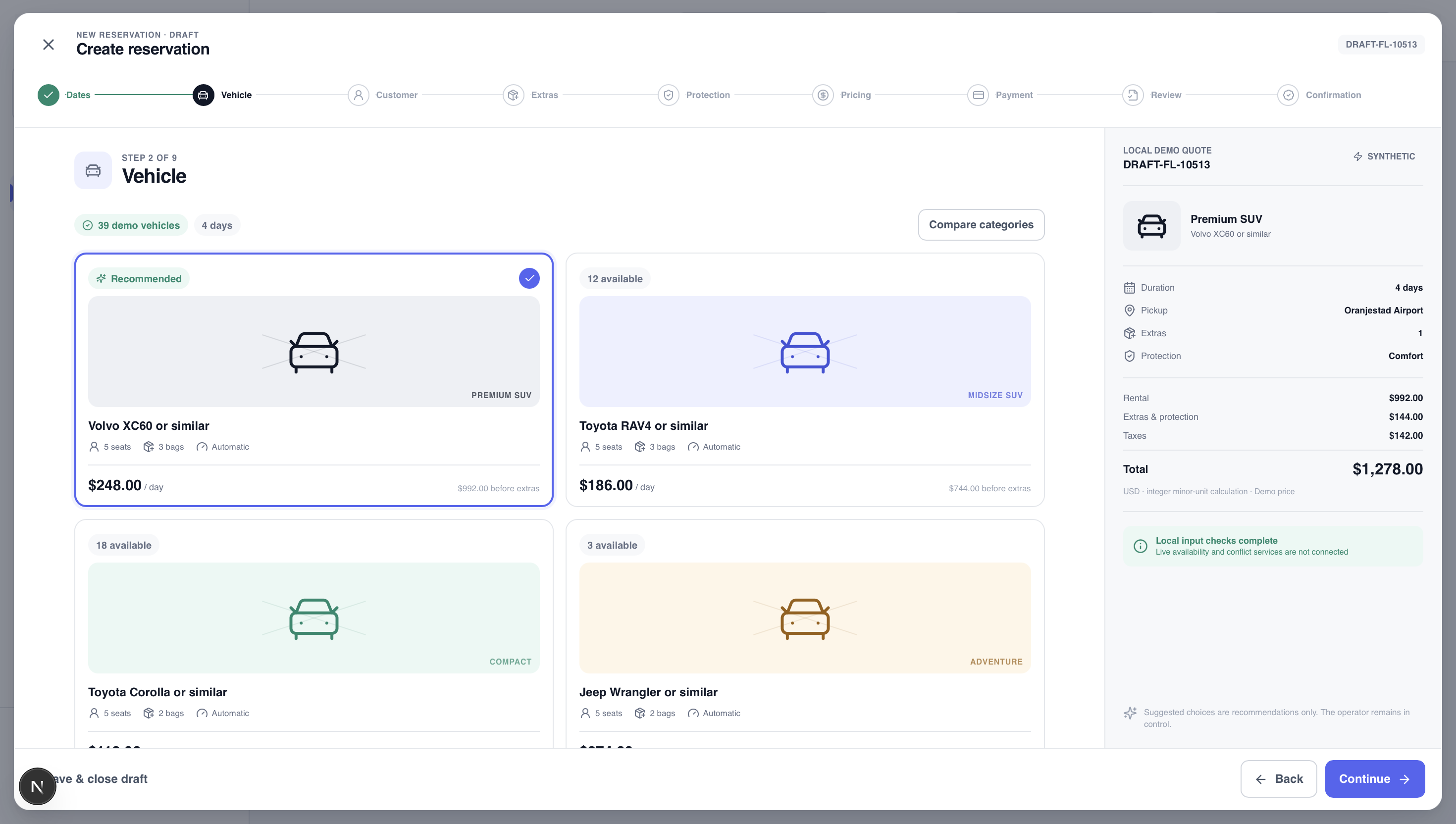Screen dimensions: 1456x824
Task: Click the 12 available badge
Action: tap(615, 278)
